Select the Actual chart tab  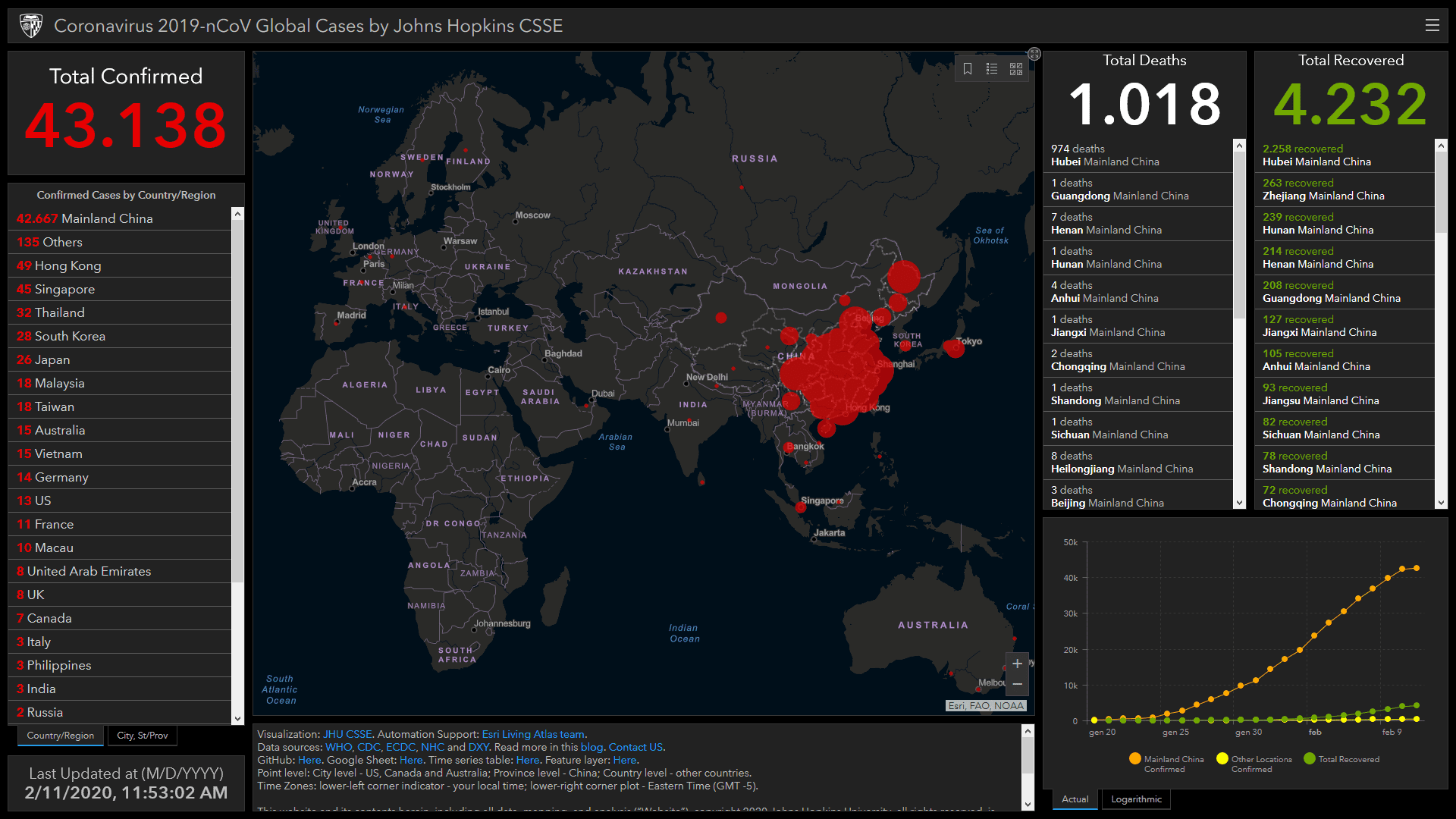1075,799
